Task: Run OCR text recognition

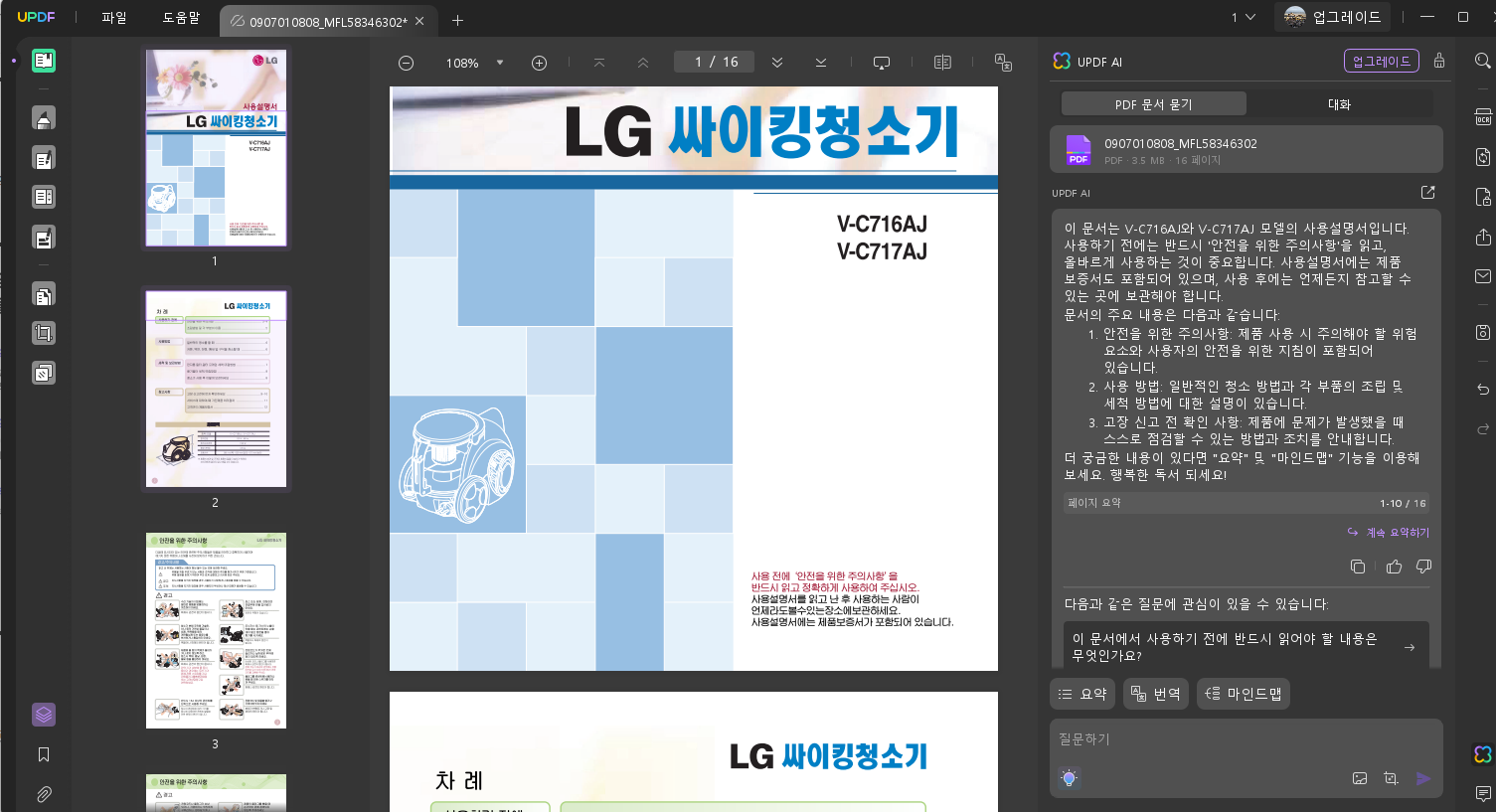Action: pos(1482,117)
